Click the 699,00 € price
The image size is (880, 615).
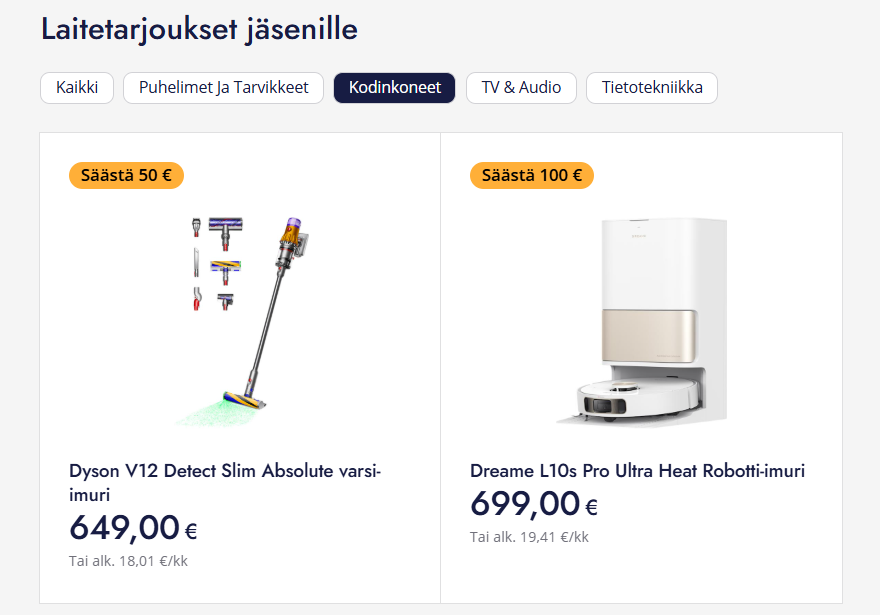[x=534, y=504]
